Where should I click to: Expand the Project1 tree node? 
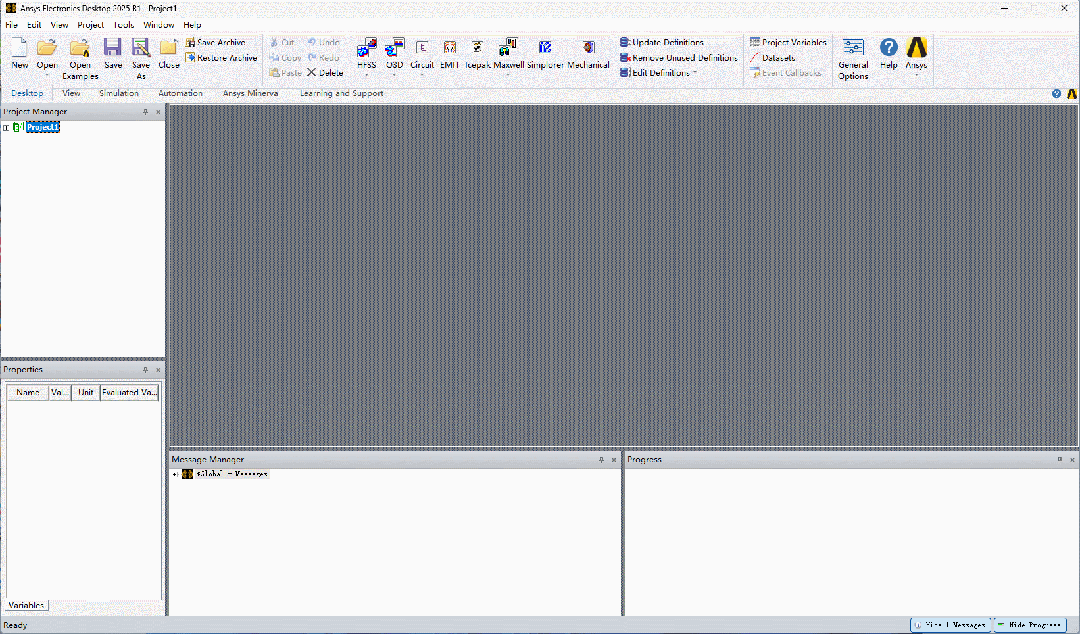(6, 127)
